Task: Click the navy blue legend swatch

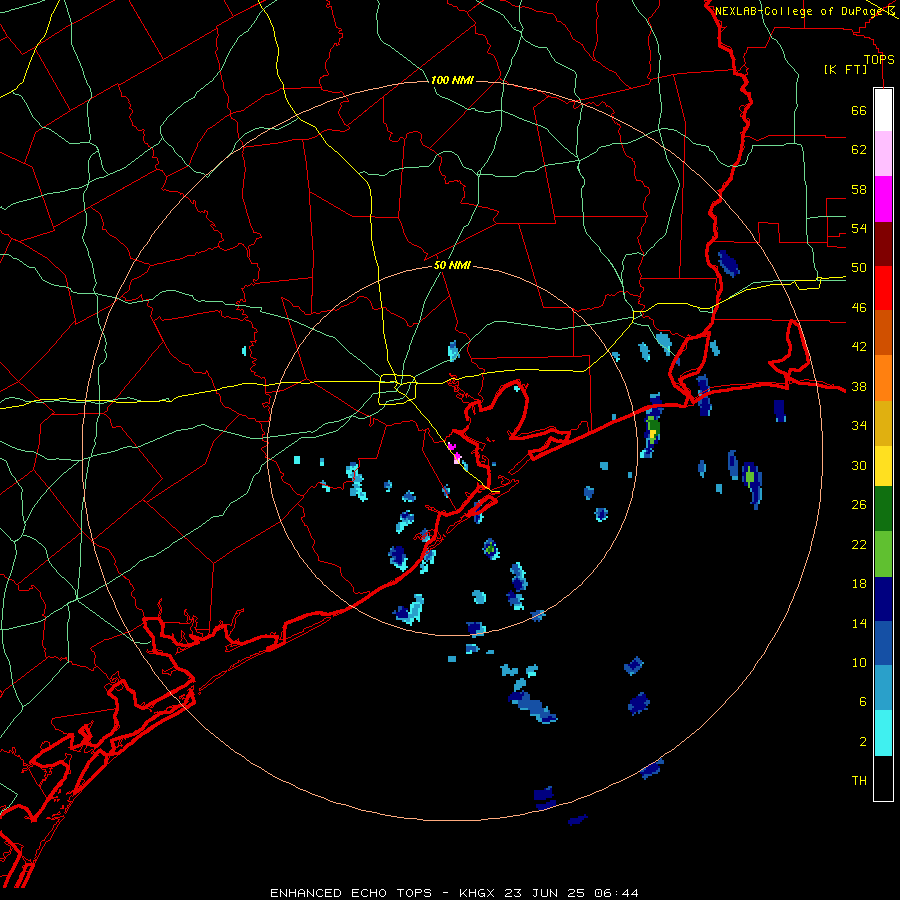Action: point(883,599)
